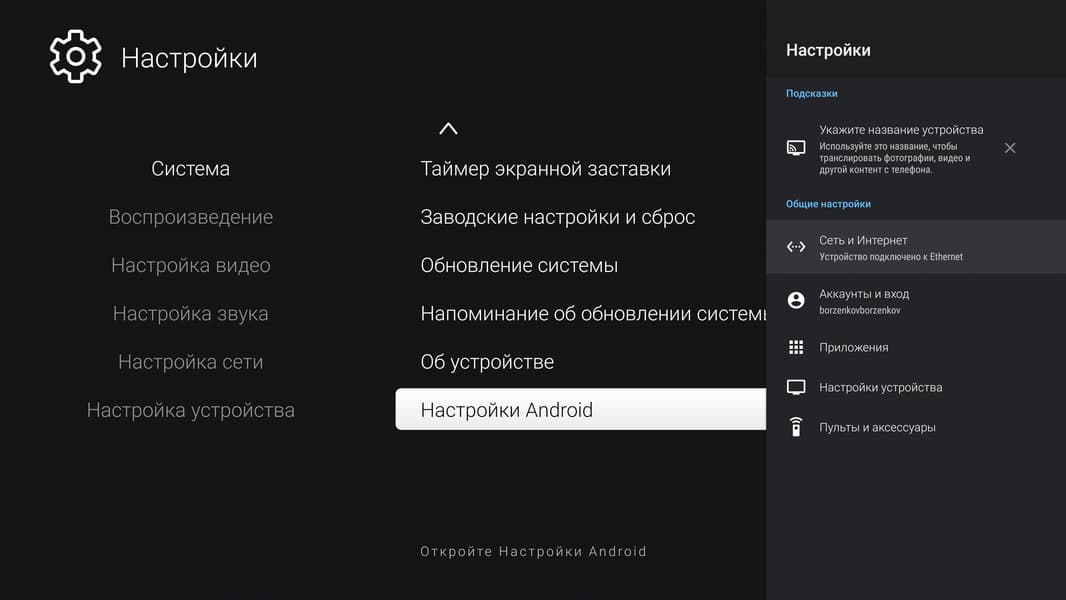The height and width of the screenshot is (600, 1066).
Task: Click the remotes and accessories icon
Action: (x=796, y=427)
